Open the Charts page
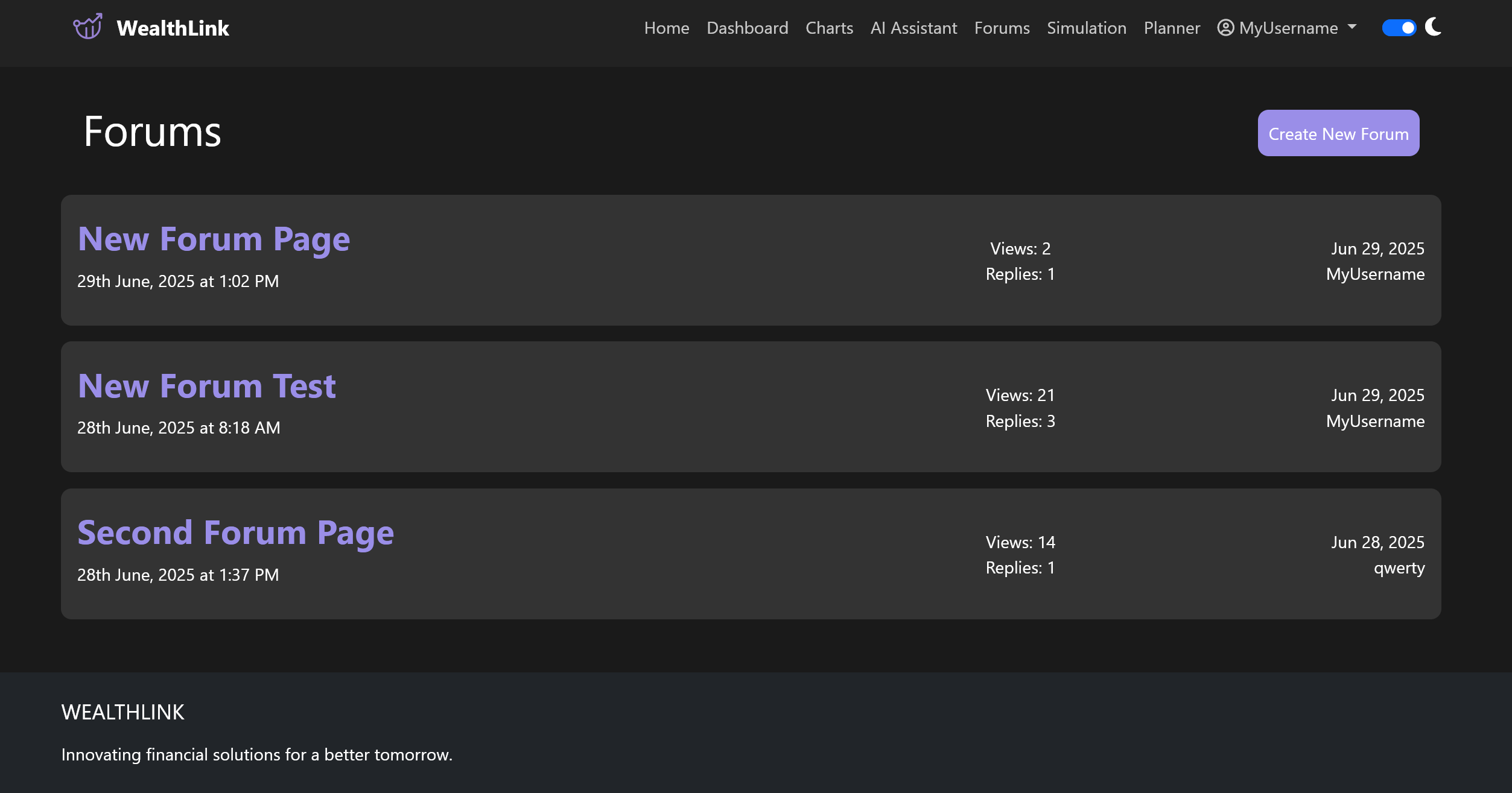This screenshot has width=1512, height=793. pyautogui.click(x=829, y=28)
